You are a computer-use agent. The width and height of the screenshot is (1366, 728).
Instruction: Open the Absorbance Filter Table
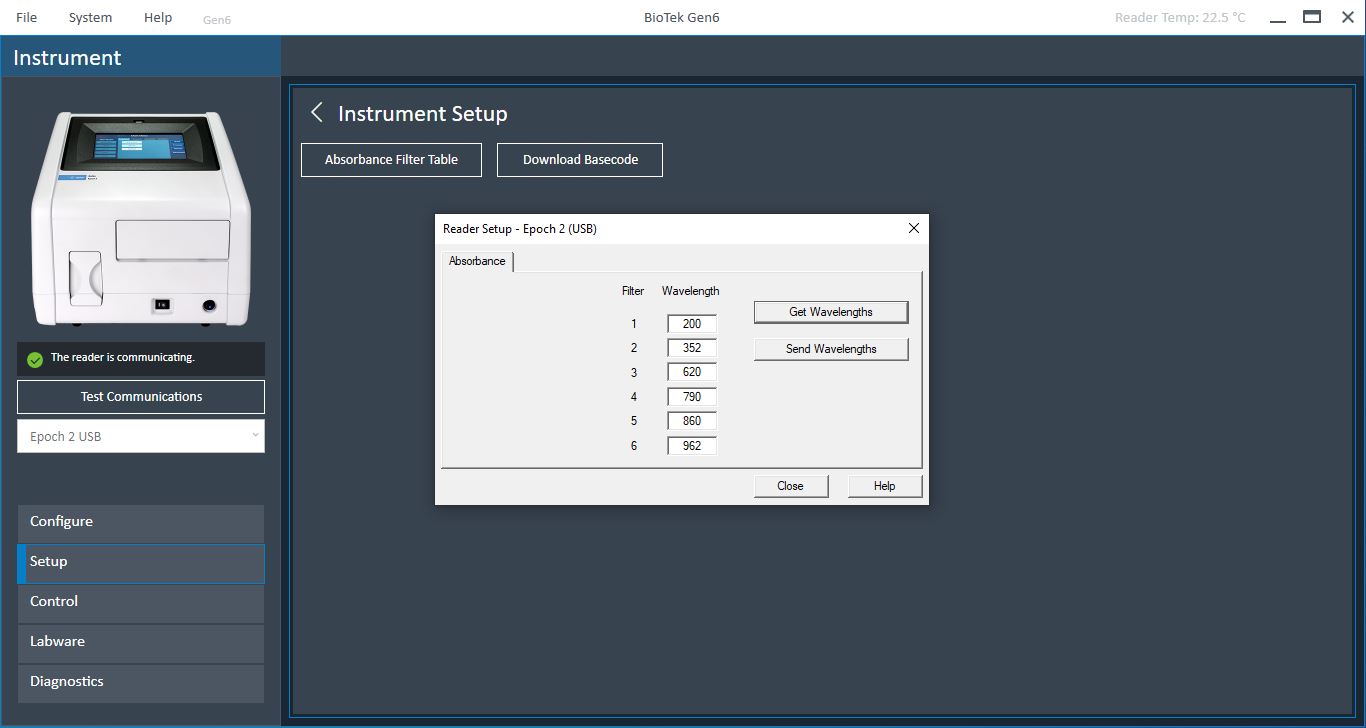point(391,160)
